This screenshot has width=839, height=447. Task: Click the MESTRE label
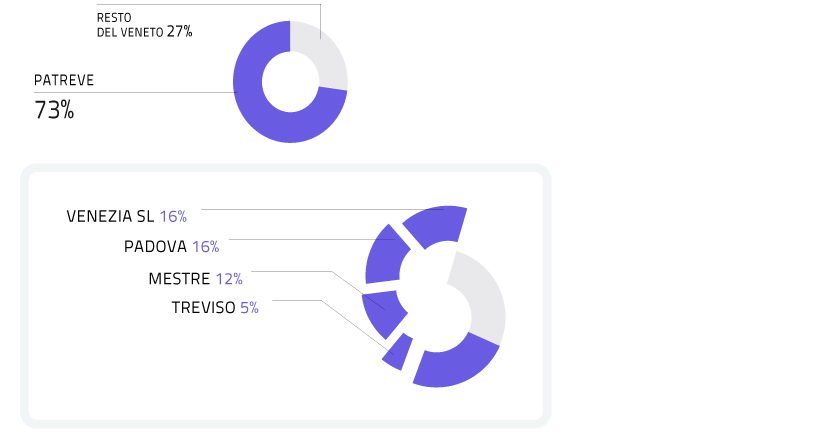179,279
